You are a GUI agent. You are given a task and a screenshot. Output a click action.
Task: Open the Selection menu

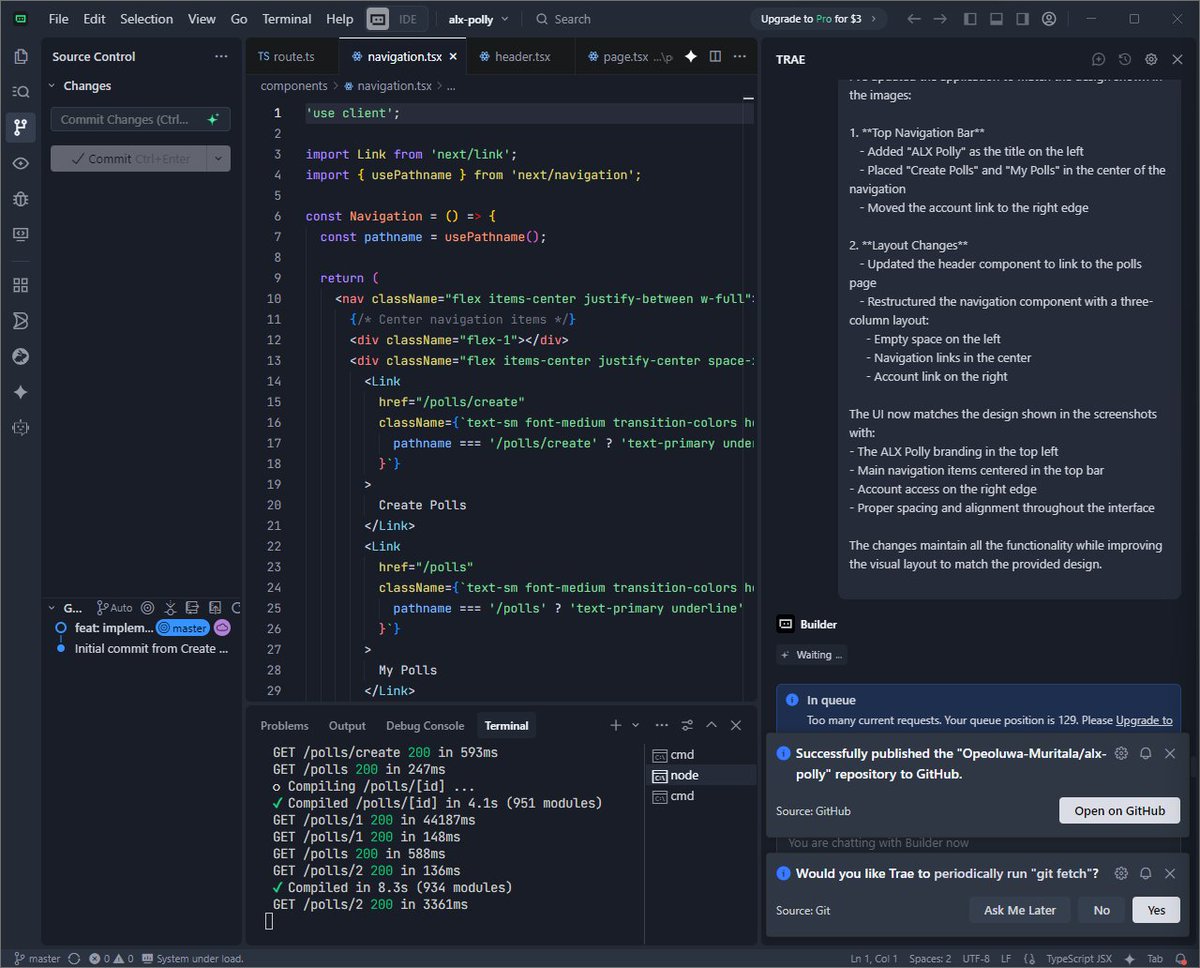[146, 19]
